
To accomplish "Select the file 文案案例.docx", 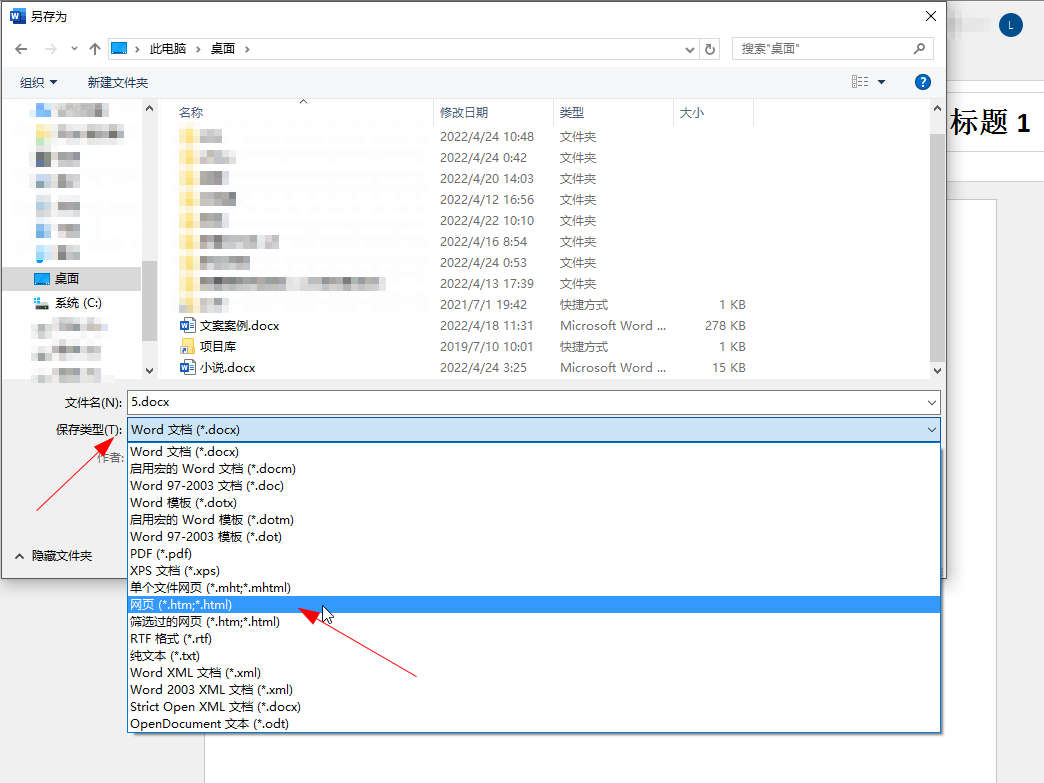I will point(240,326).
